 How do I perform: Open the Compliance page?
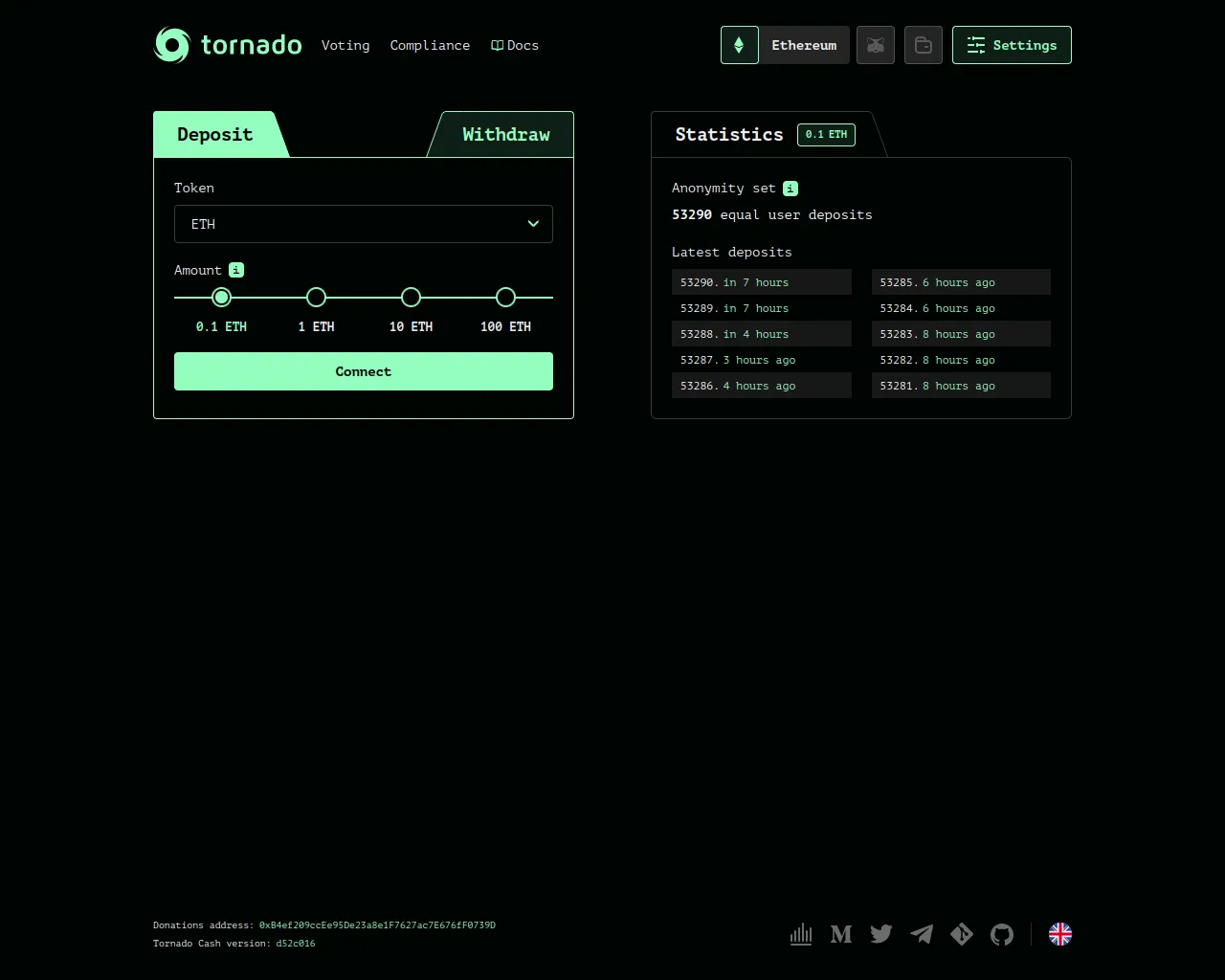(x=430, y=45)
